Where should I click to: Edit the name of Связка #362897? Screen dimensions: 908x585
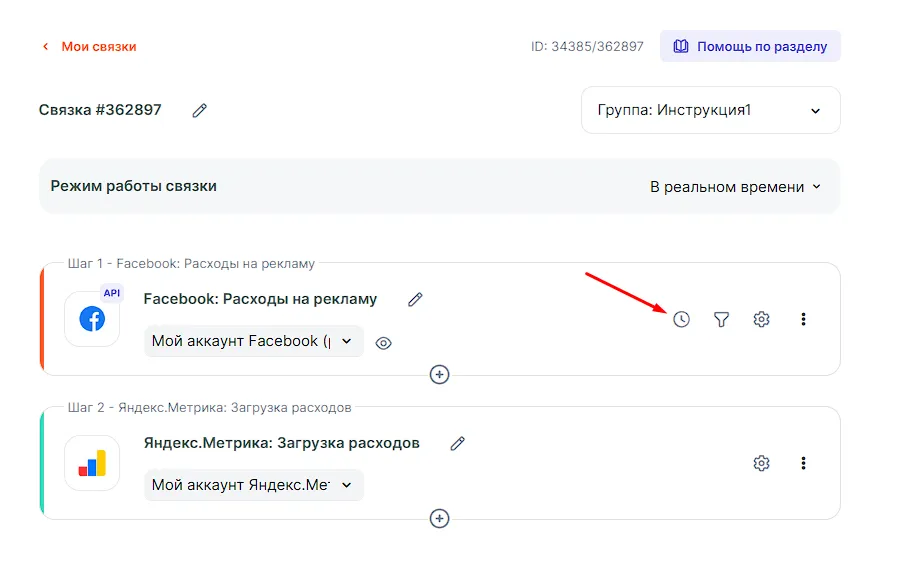[200, 110]
